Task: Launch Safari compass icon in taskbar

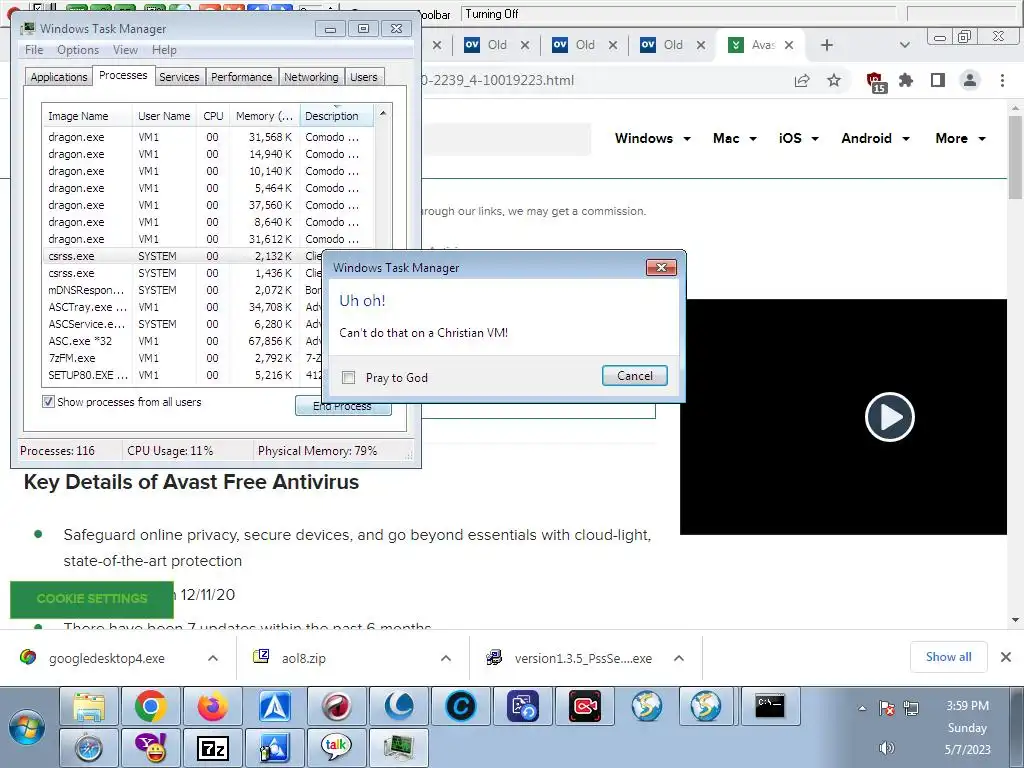Action: point(89,748)
